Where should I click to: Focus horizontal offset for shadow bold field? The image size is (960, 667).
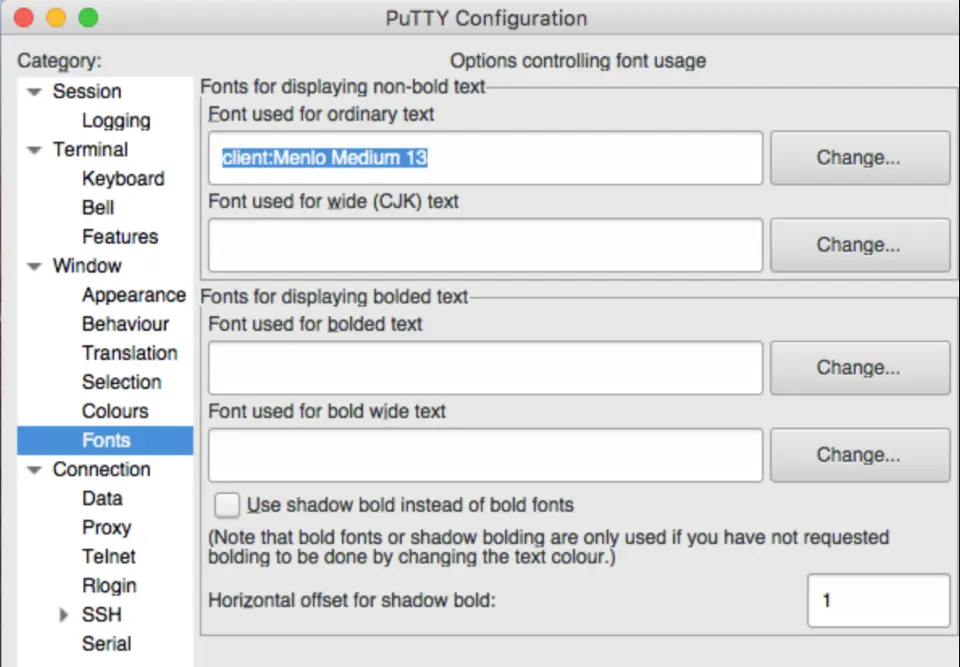879,600
